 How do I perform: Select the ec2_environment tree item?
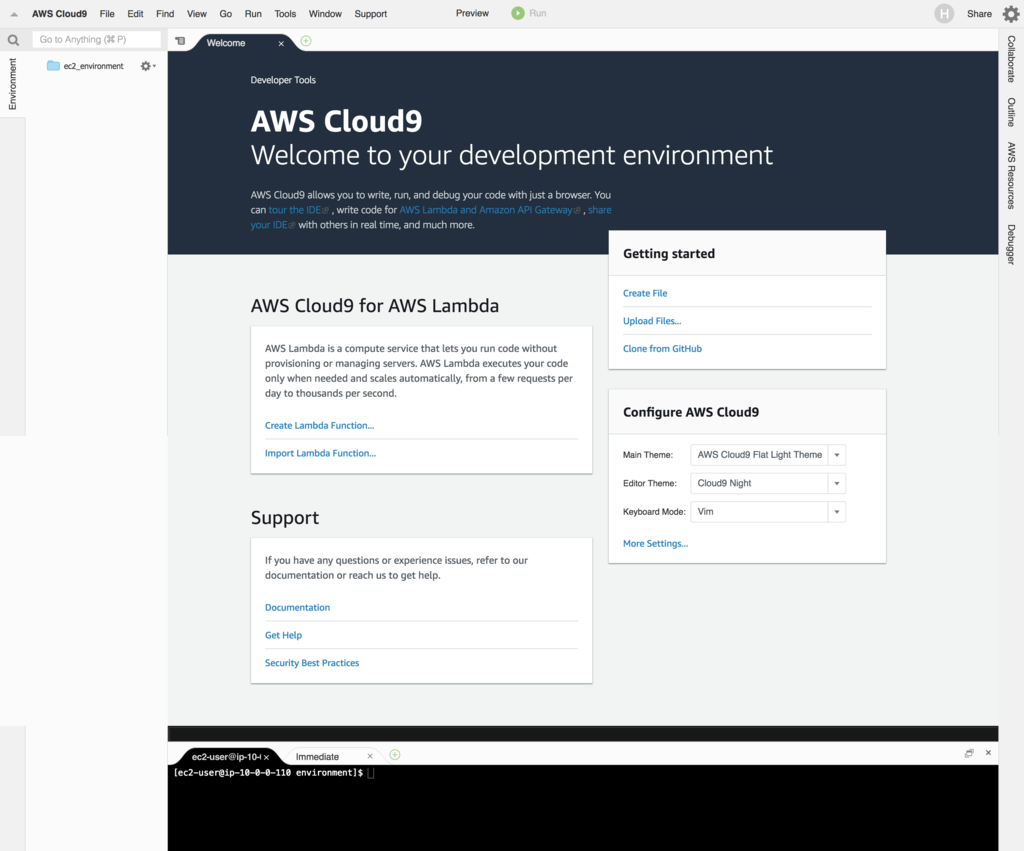93,66
